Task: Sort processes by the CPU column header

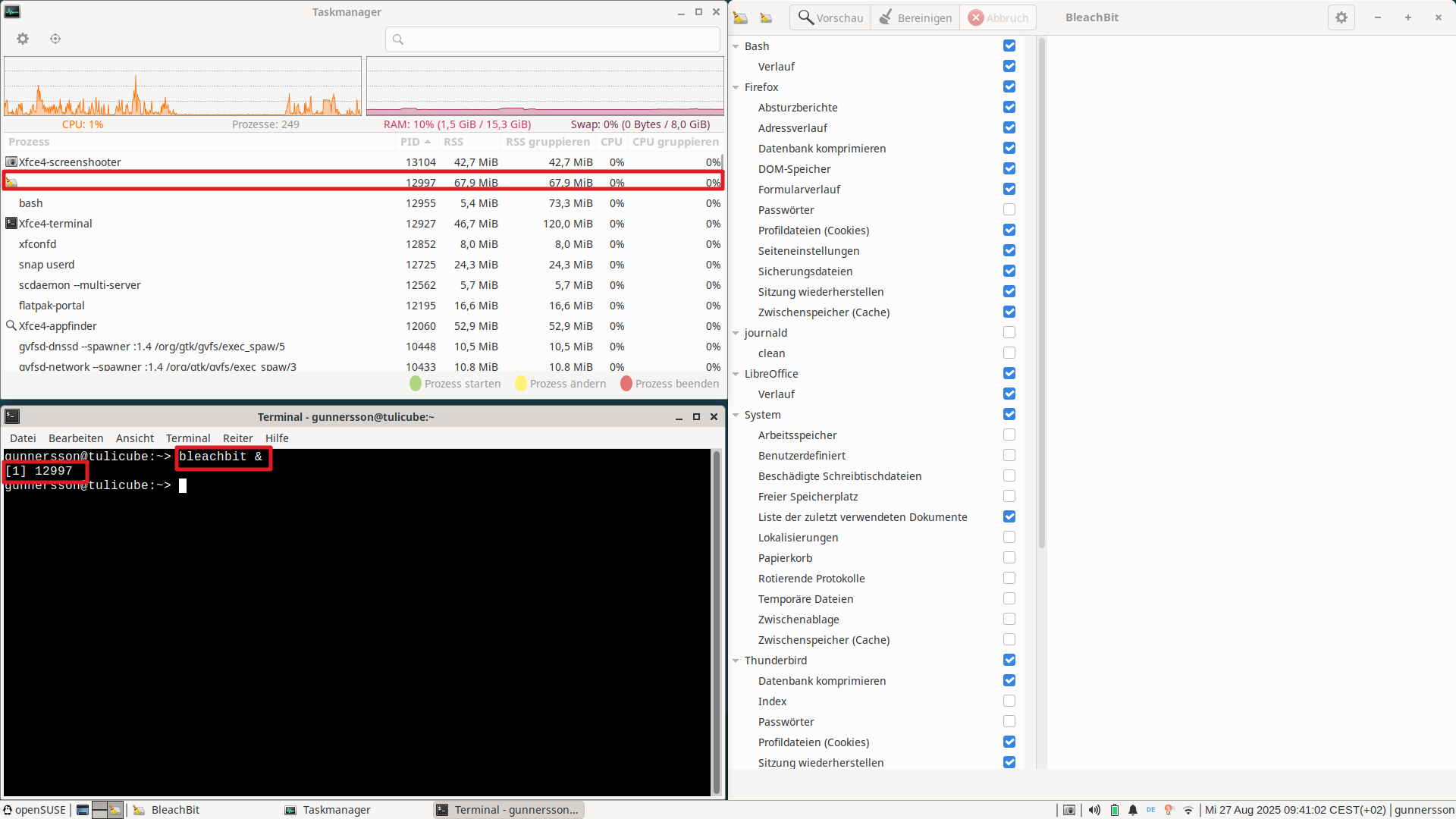Action: 611,142
